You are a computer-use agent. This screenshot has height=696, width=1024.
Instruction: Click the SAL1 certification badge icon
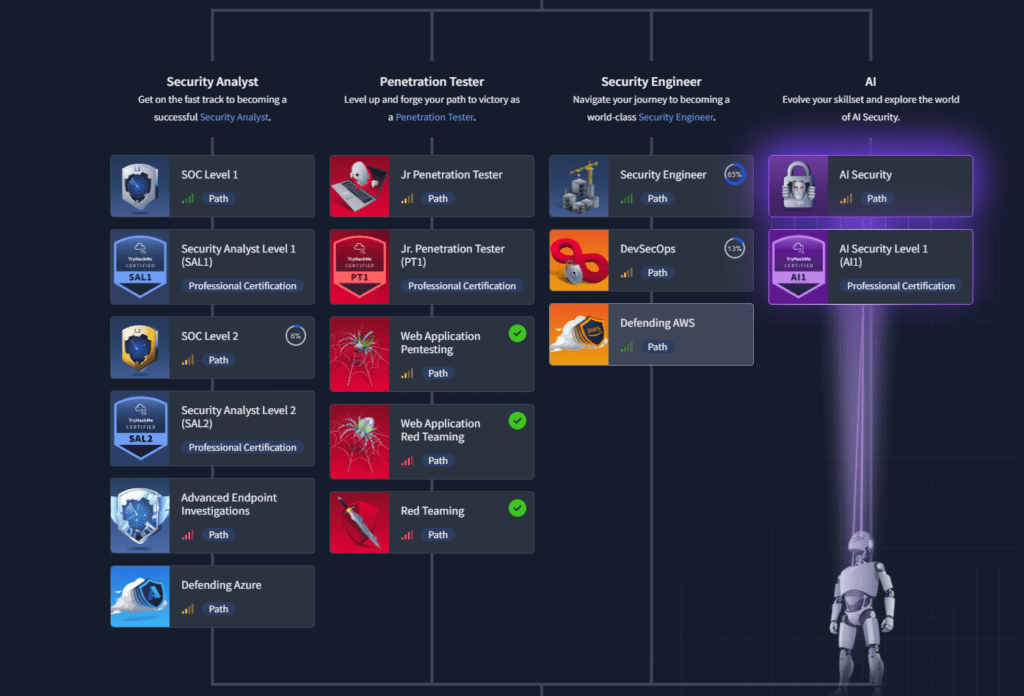click(x=140, y=266)
